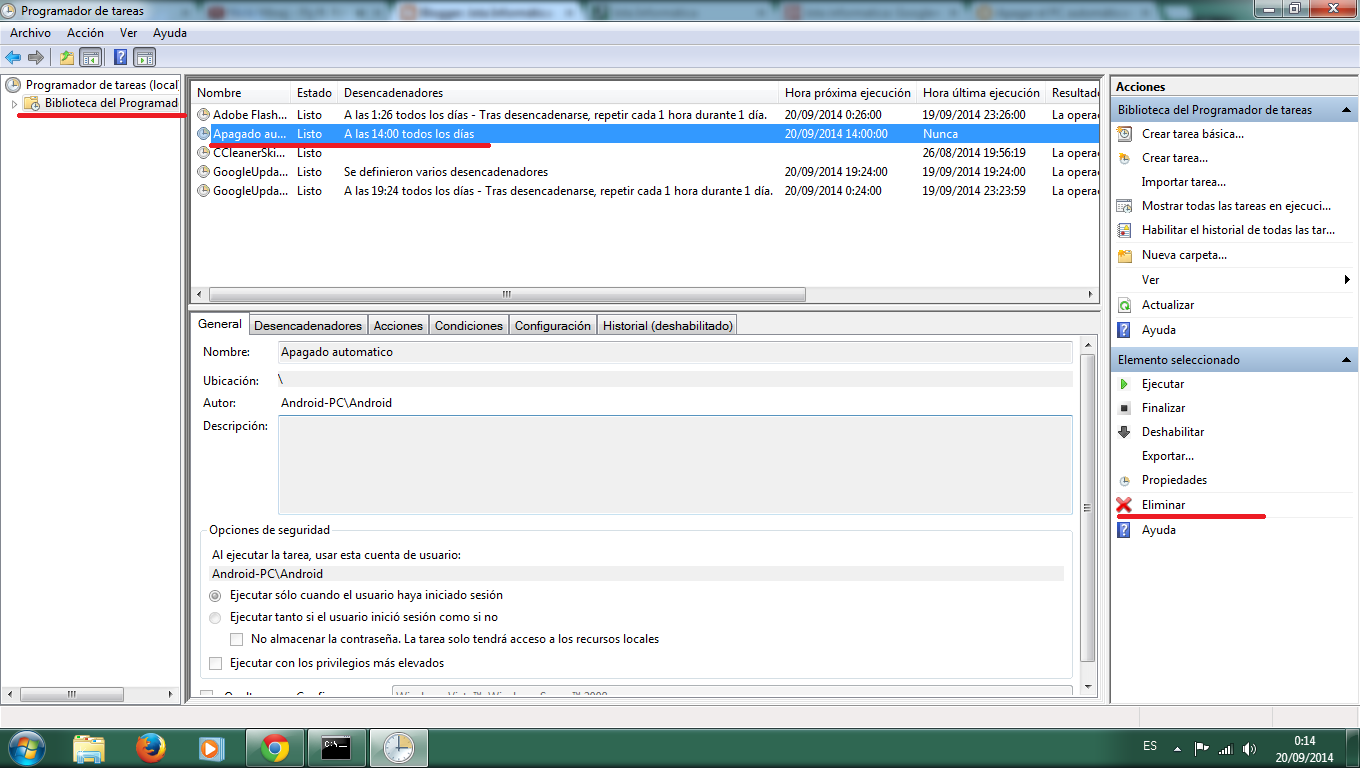Open the Acción menu
This screenshot has height=768, width=1360.
(84, 32)
